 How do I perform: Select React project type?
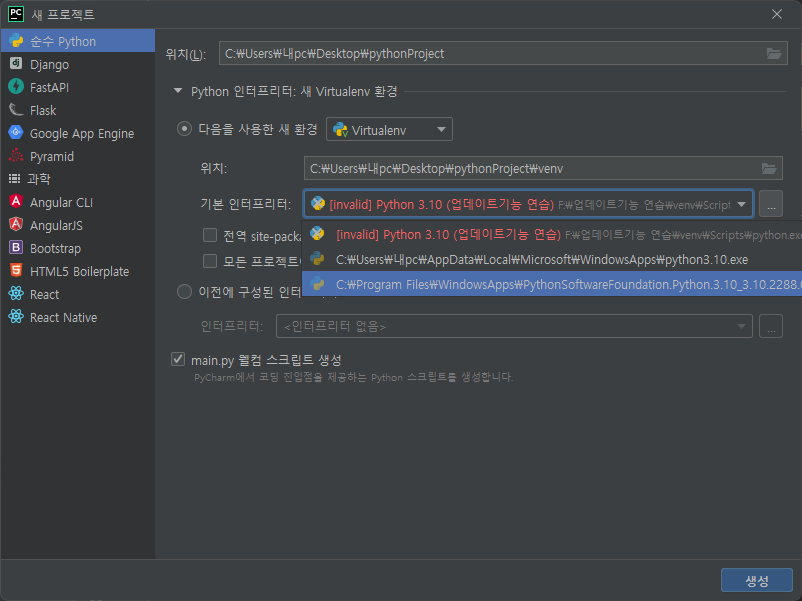coord(78,294)
